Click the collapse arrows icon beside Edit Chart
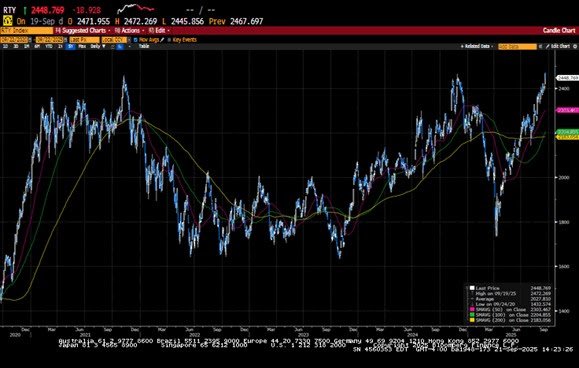The width and height of the screenshot is (579, 368). coord(540,47)
